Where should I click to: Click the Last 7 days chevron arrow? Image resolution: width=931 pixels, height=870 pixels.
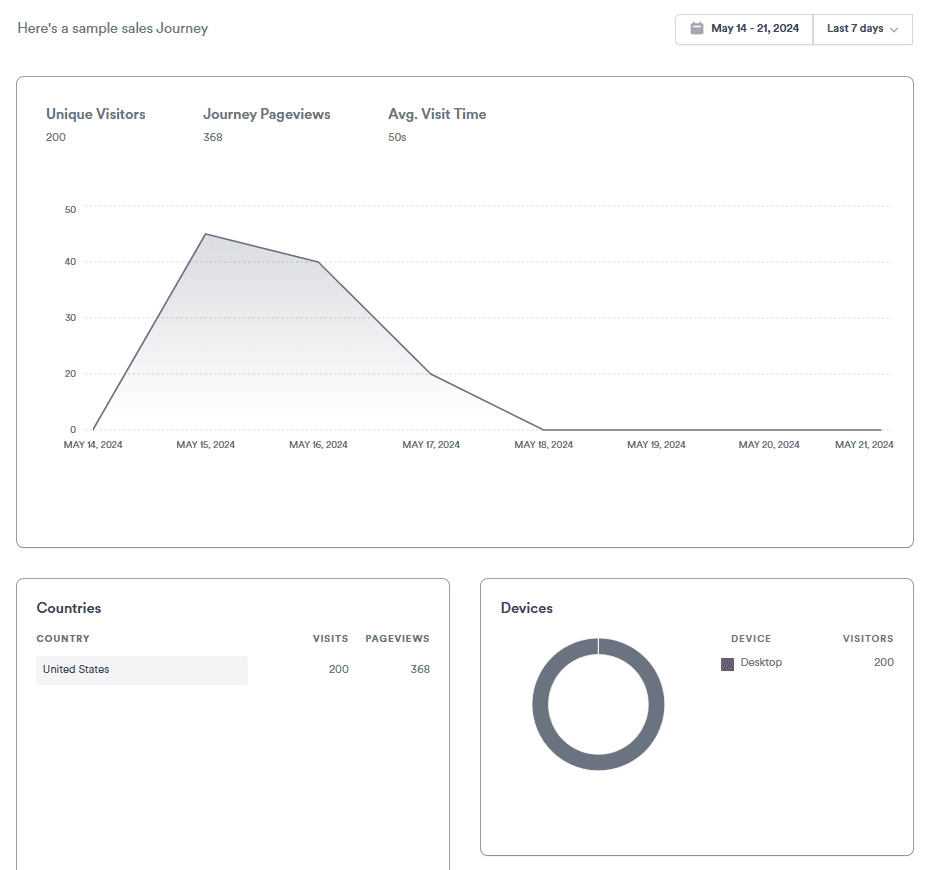[x=894, y=30]
